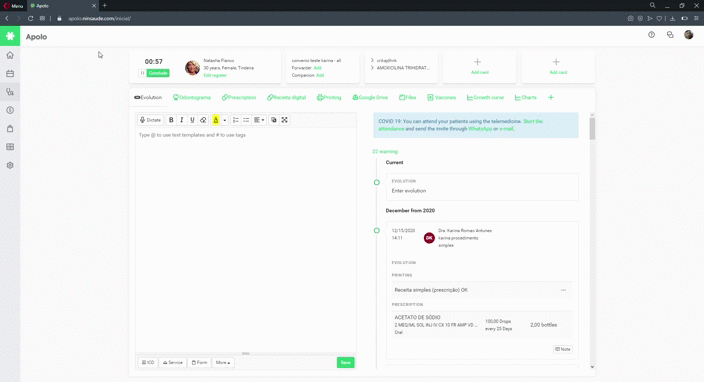
Task: Switch to the Prescription tab
Action: point(239,97)
